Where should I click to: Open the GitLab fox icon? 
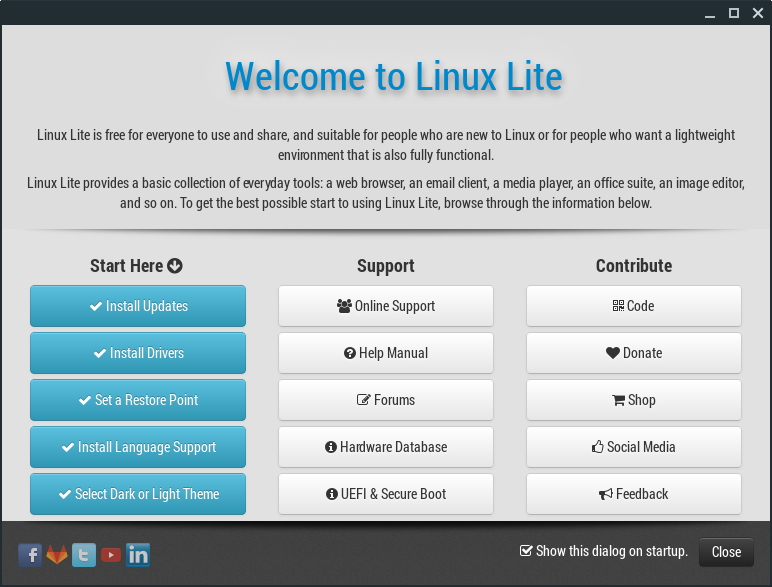click(57, 555)
